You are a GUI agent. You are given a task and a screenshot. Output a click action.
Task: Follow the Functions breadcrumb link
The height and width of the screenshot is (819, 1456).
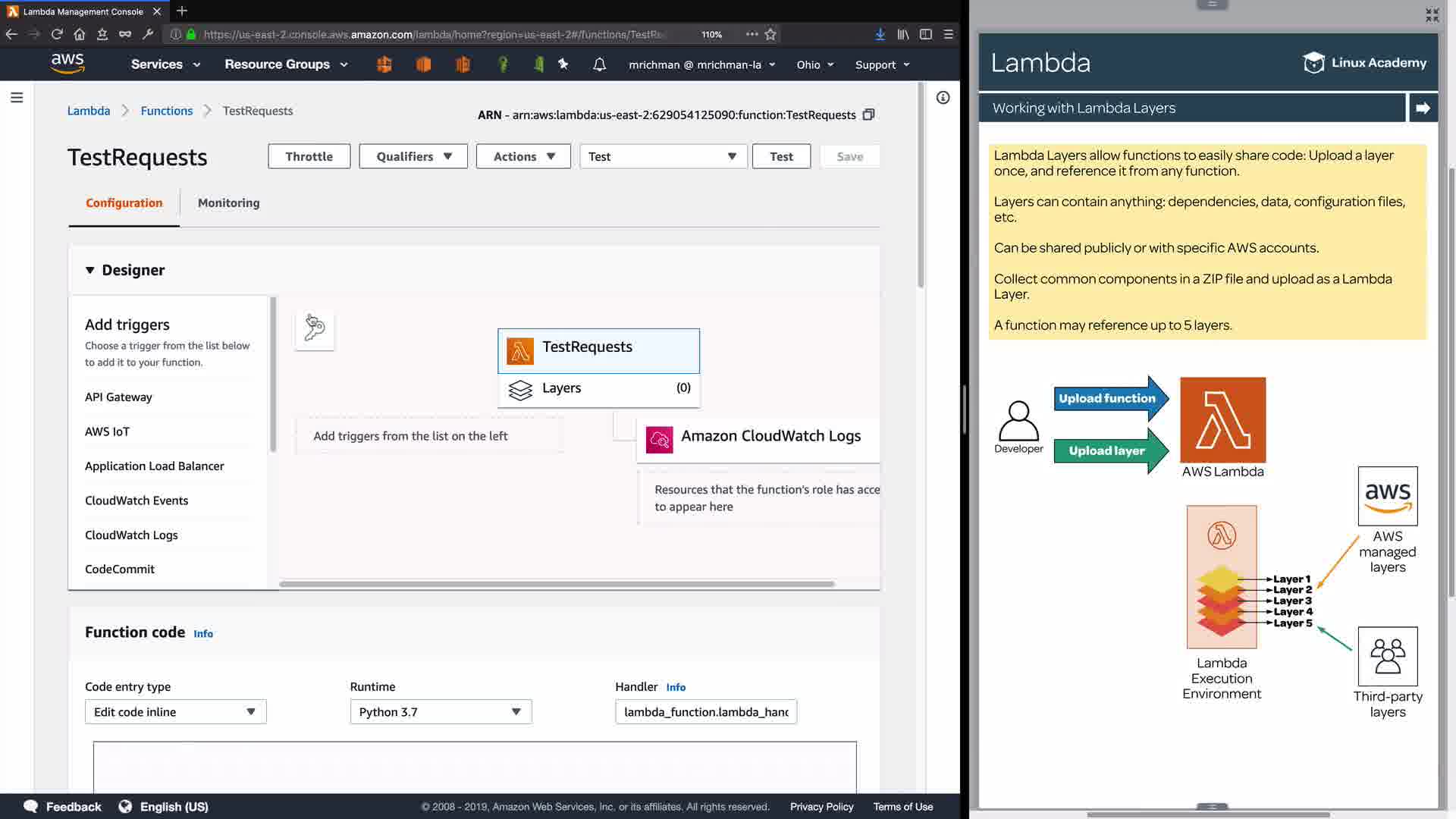point(167,111)
